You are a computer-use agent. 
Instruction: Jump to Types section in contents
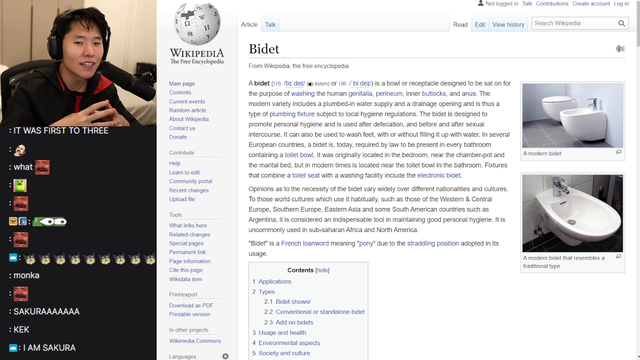267,292
